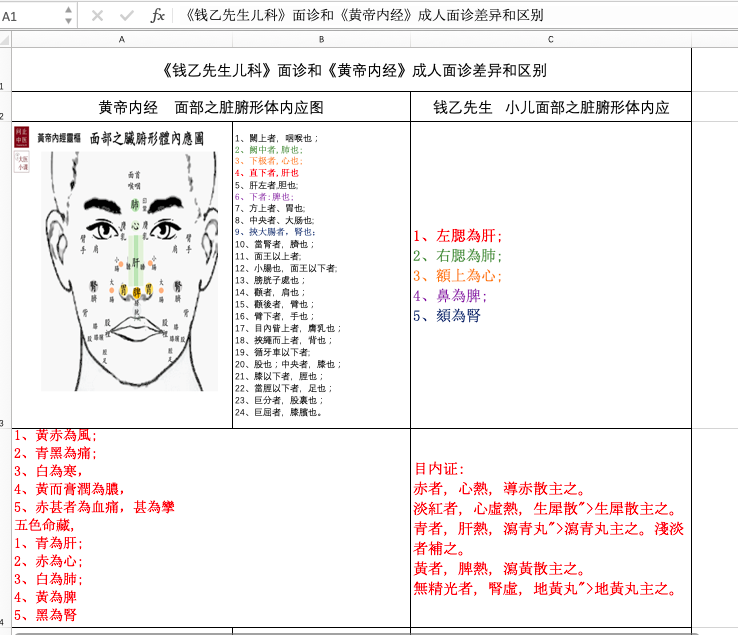Select cell 黄帝内经 面部之脏腑形体内应图
The height and width of the screenshot is (635, 738).
point(211,107)
